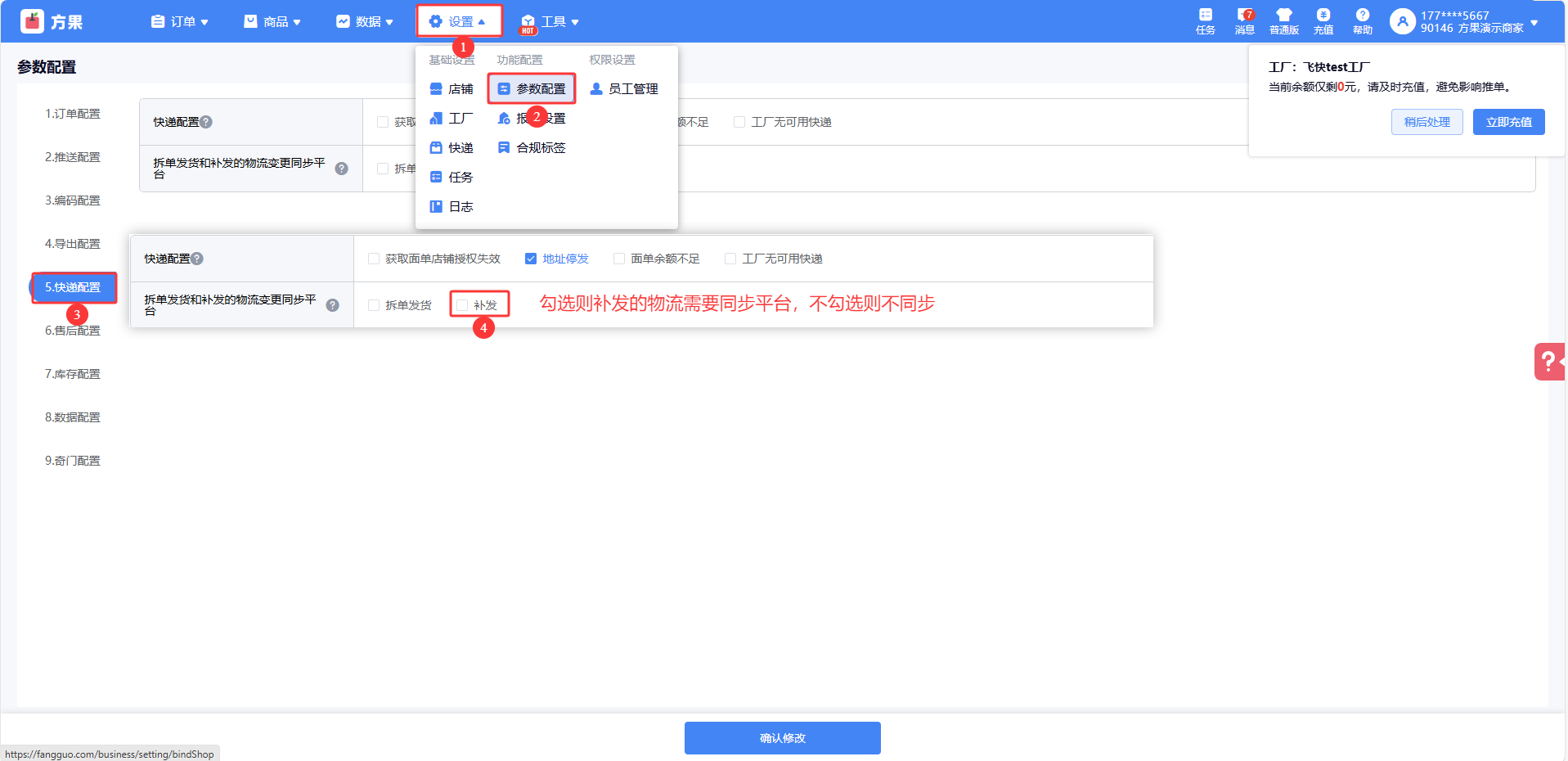Image resolution: width=1568 pixels, height=761 pixels.
Task: Go to the 4.导出配置 section
Action: 73,244
